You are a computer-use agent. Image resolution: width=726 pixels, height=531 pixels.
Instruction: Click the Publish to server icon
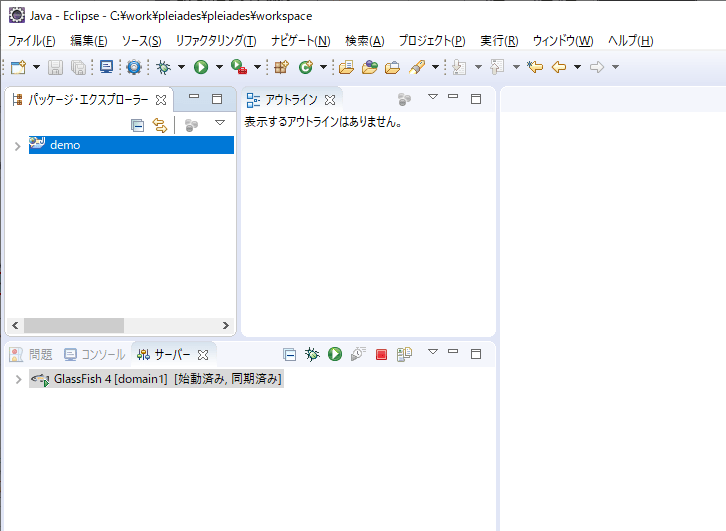[404, 354]
